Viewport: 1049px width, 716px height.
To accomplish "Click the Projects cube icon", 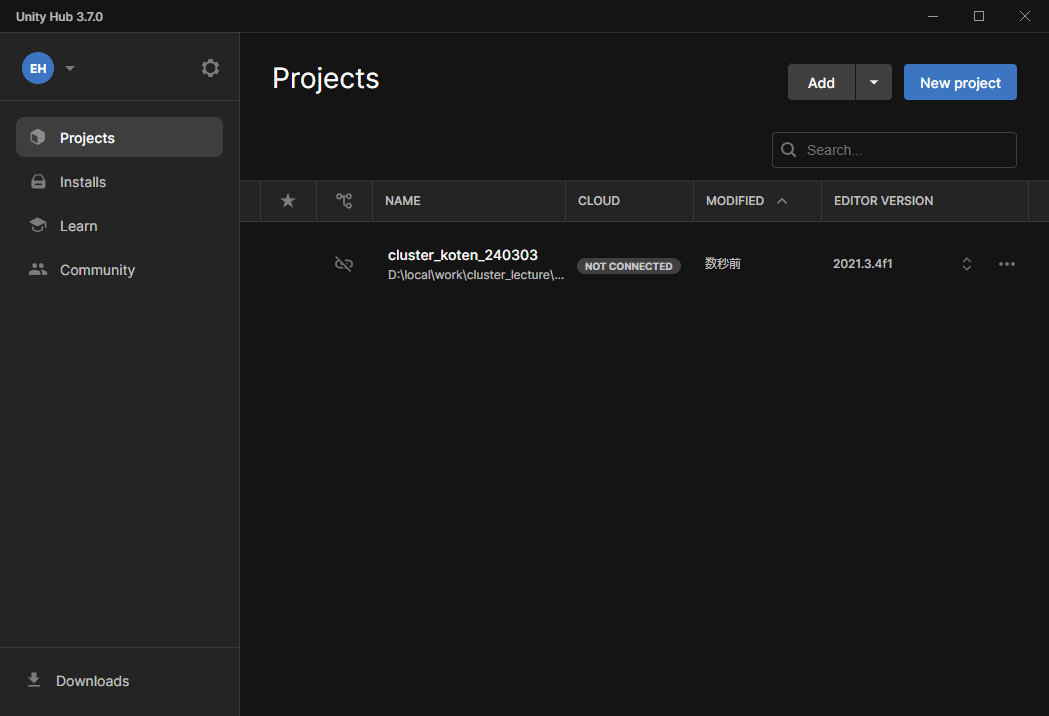I will [x=38, y=137].
